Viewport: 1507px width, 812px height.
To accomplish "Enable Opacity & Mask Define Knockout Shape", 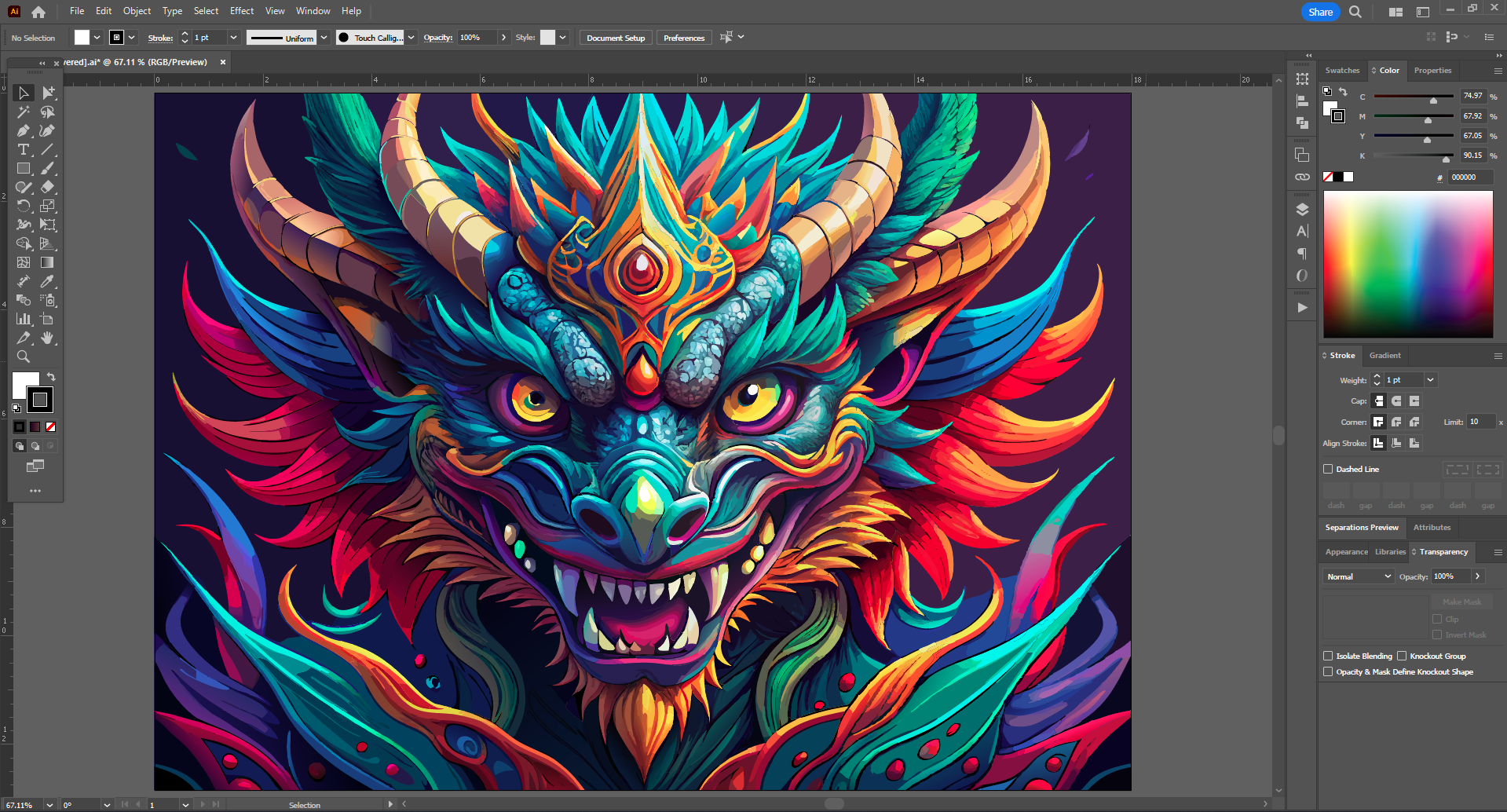I will 1328,671.
